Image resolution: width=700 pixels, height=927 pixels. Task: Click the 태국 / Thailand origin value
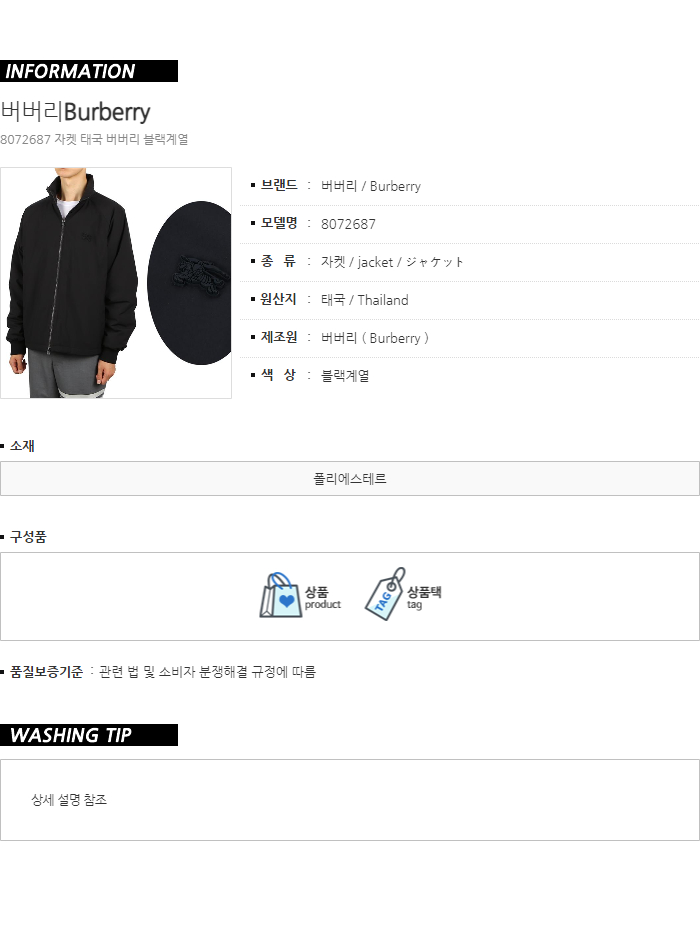pos(364,300)
